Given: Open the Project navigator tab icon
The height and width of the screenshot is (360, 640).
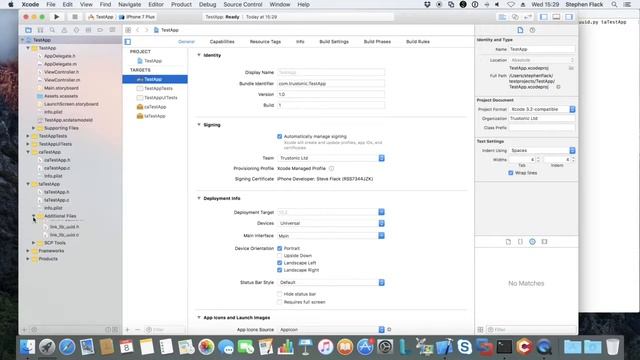Looking at the screenshot, I should pyautogui.click(x=28, y=30).
